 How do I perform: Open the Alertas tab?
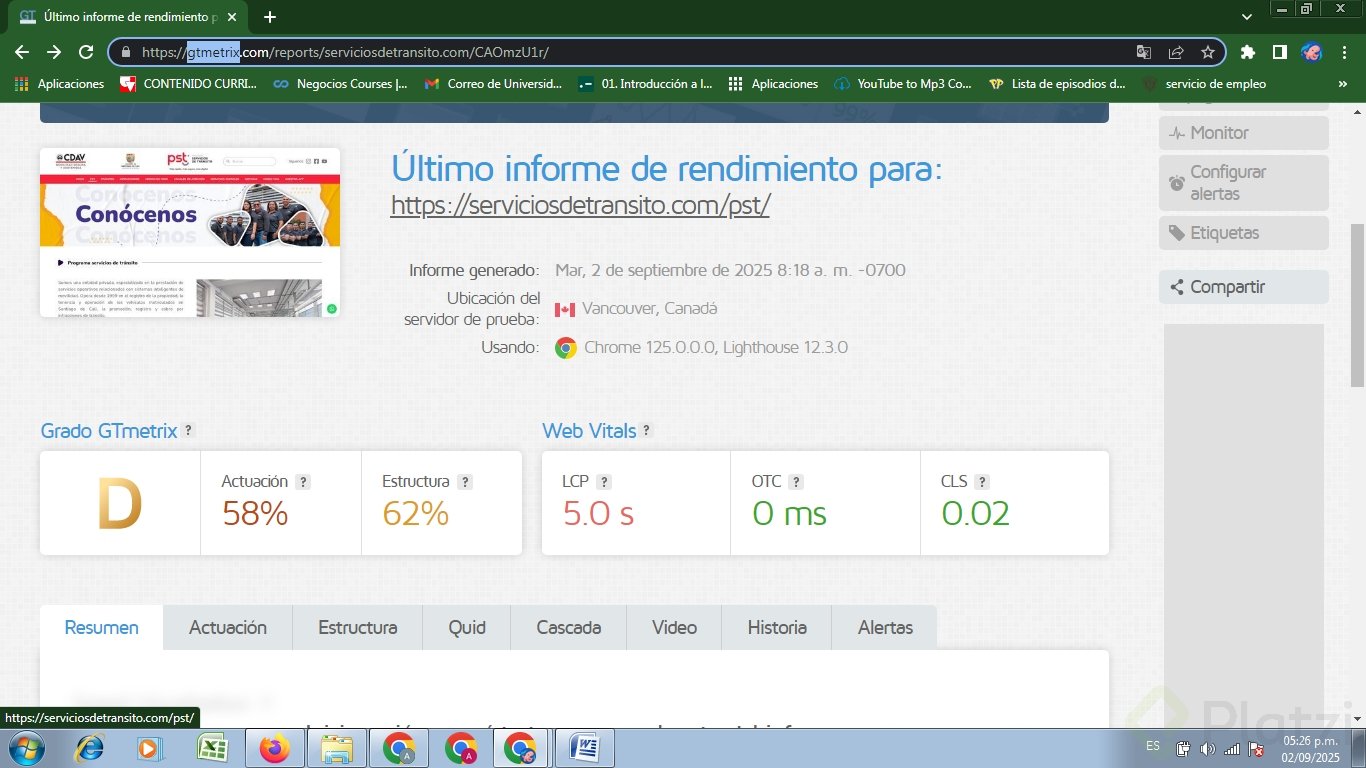[x=885, y=628]
